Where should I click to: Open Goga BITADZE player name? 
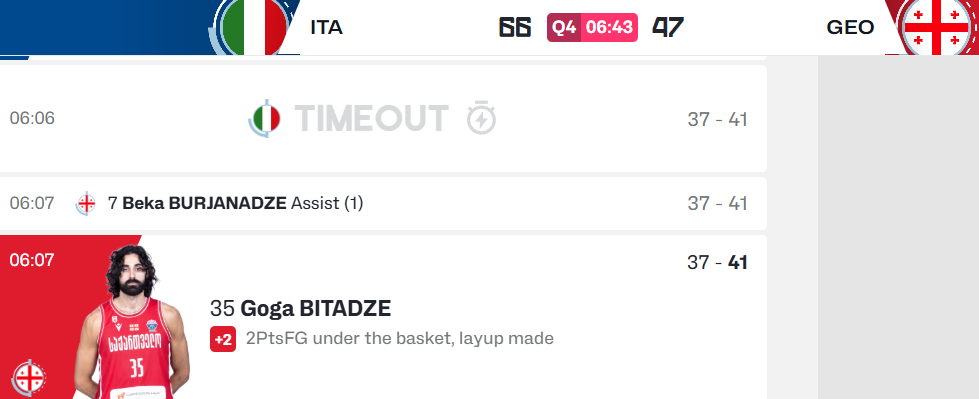click(x=316, y=308)
